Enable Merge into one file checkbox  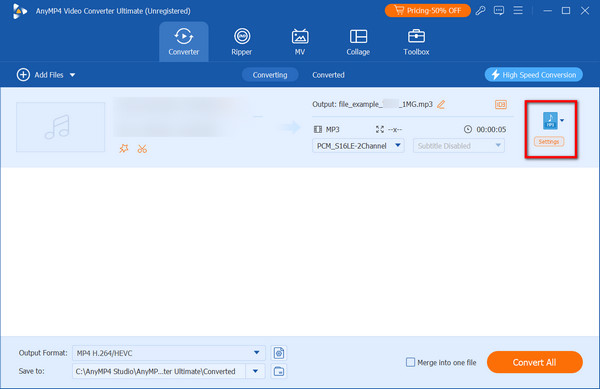click(x=410, y=362)
